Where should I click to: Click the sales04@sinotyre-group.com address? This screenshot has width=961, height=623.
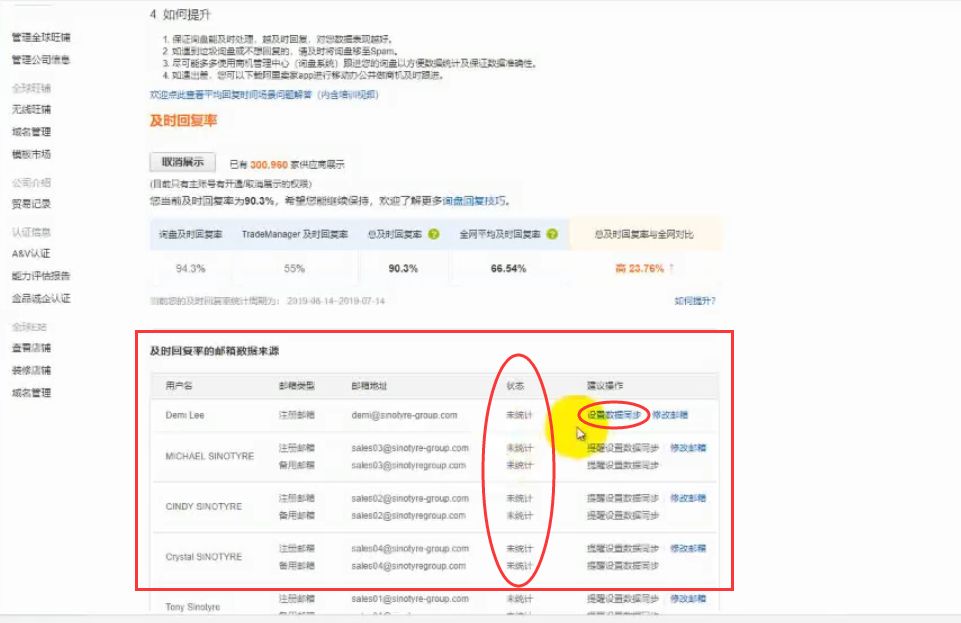(410, 548)
